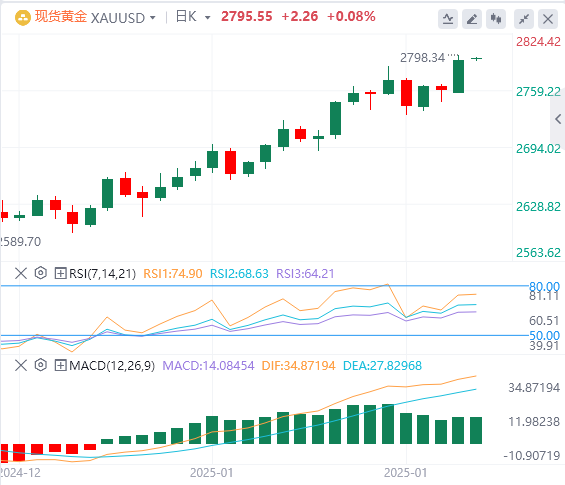Open the 日K period dropdown
The width and height of the screenshot is (565, 485).
tap(208, 18)
